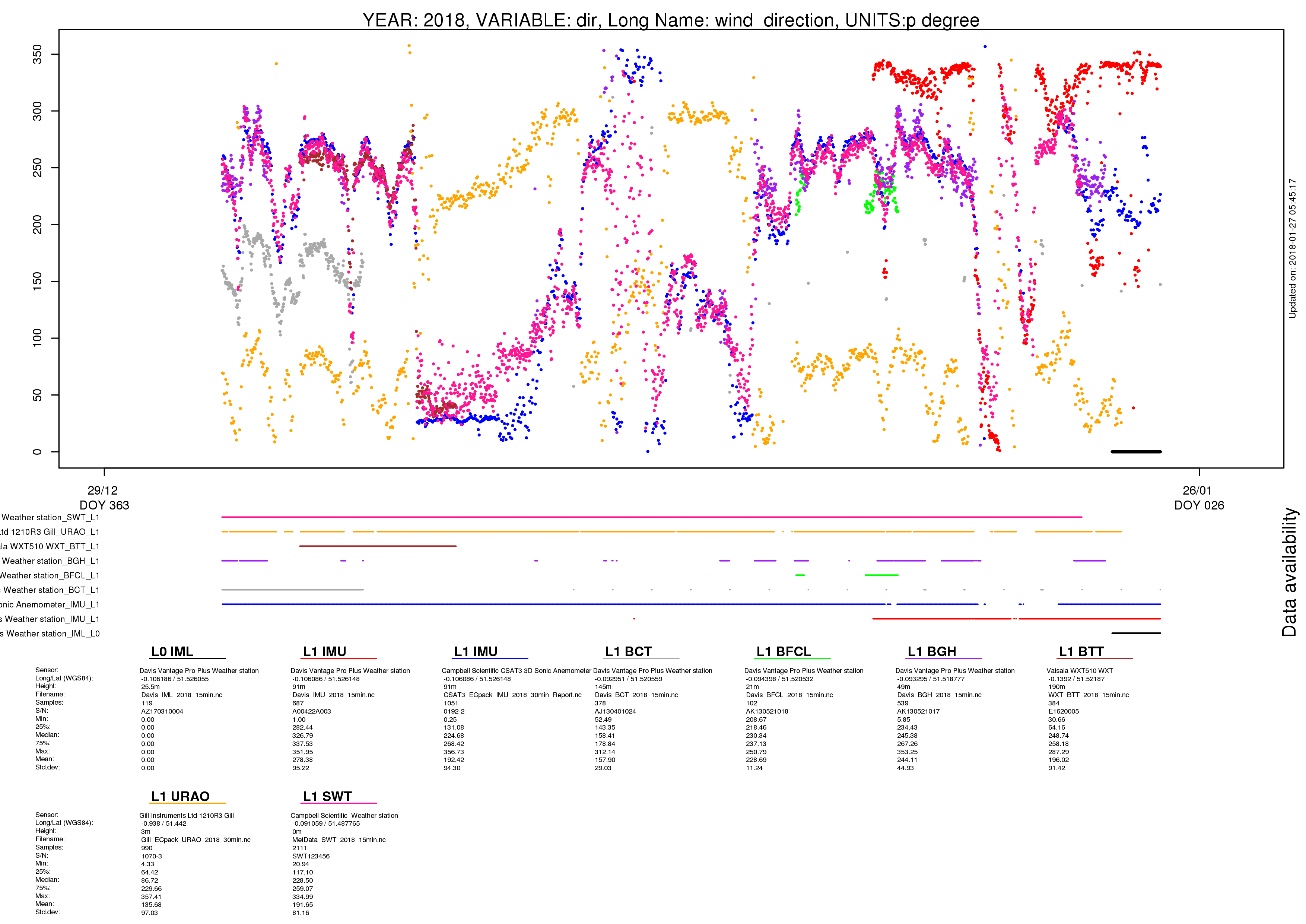Viewport: 1306px width, 924px height.
Task: Select the '26/01' x-axis date label
Action: pyautogui.click(x=1198, y=490)
